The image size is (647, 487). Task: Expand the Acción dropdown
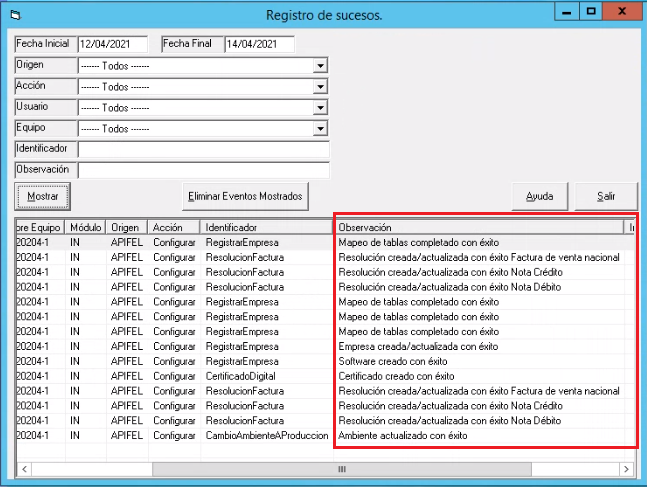click(321, 87)
